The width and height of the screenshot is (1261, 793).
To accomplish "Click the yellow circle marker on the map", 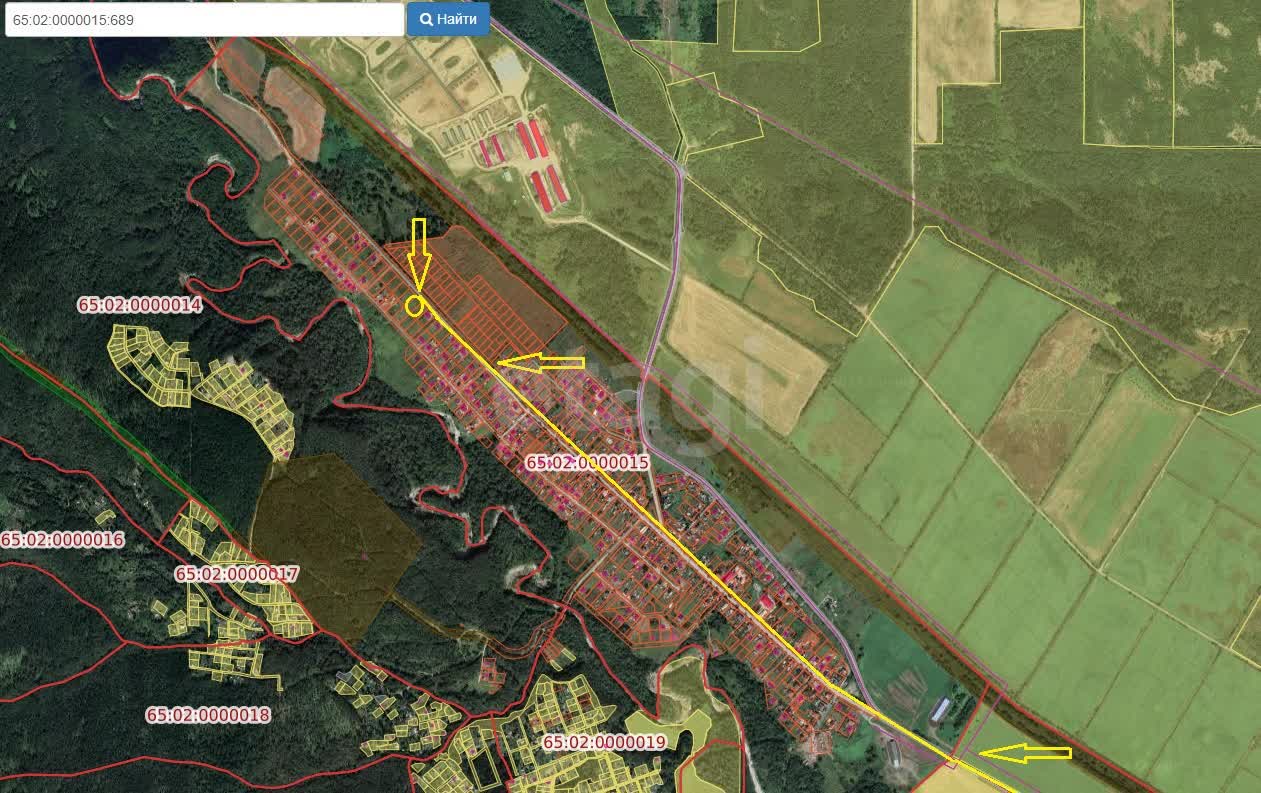I will point(415,305).
